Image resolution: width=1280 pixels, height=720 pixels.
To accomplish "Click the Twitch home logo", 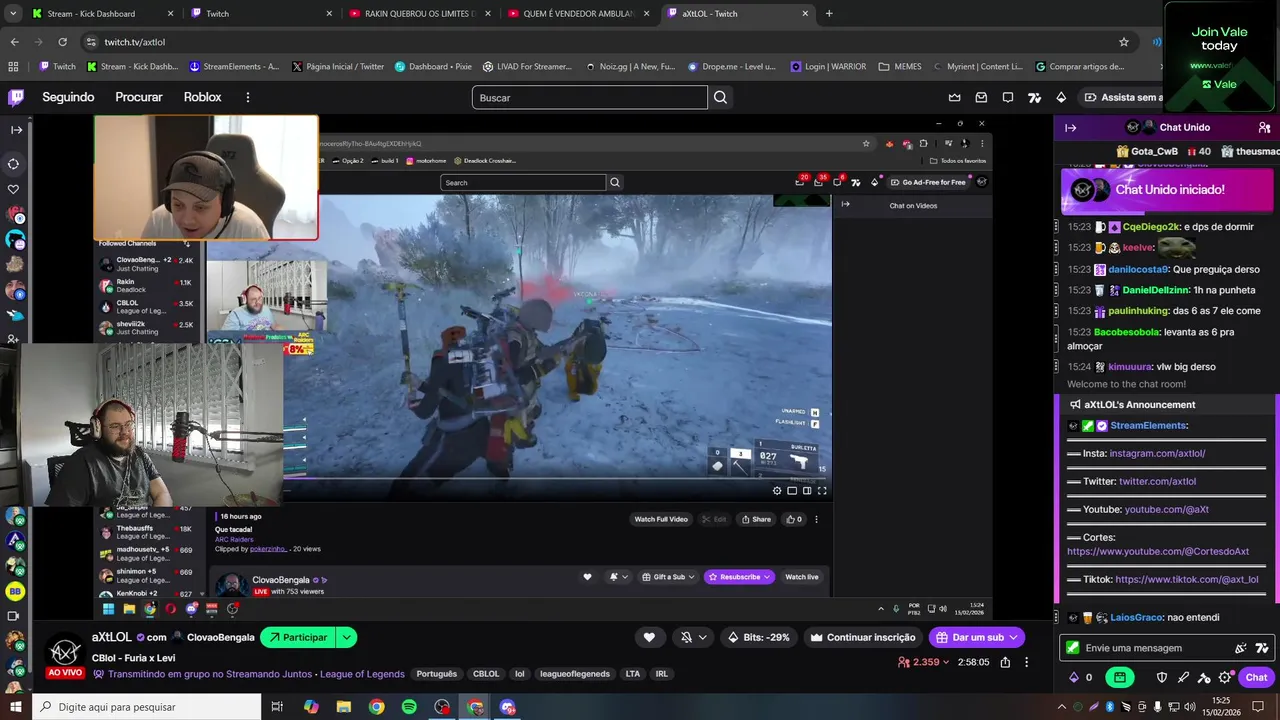I will (16, 97).
